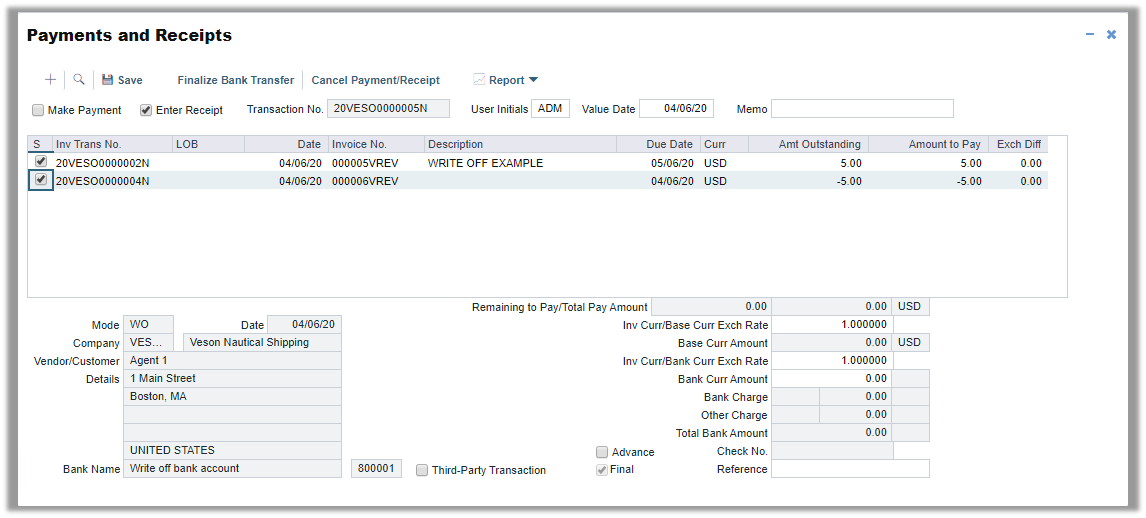Screen dimensions: 1146x518
Task: Sort by Amt Outstanding column header
Action: 808,144
